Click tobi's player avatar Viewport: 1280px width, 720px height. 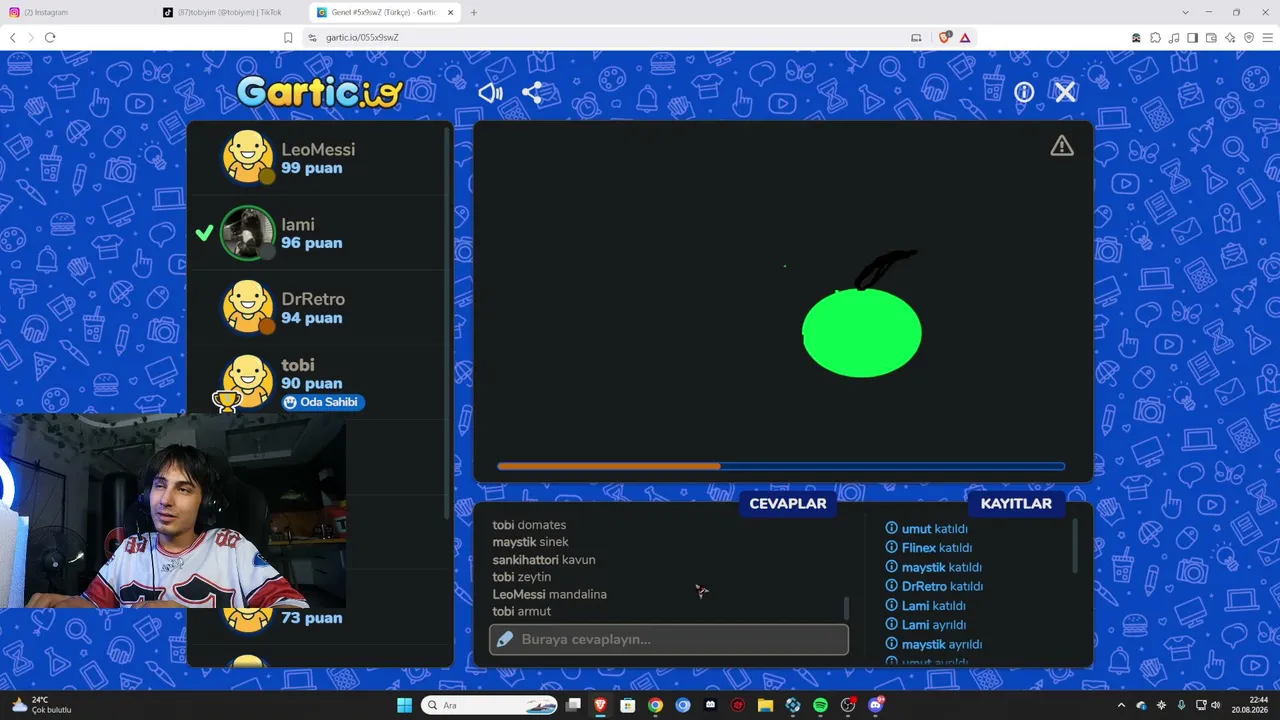pyautogui.click(x=247, y=380)
